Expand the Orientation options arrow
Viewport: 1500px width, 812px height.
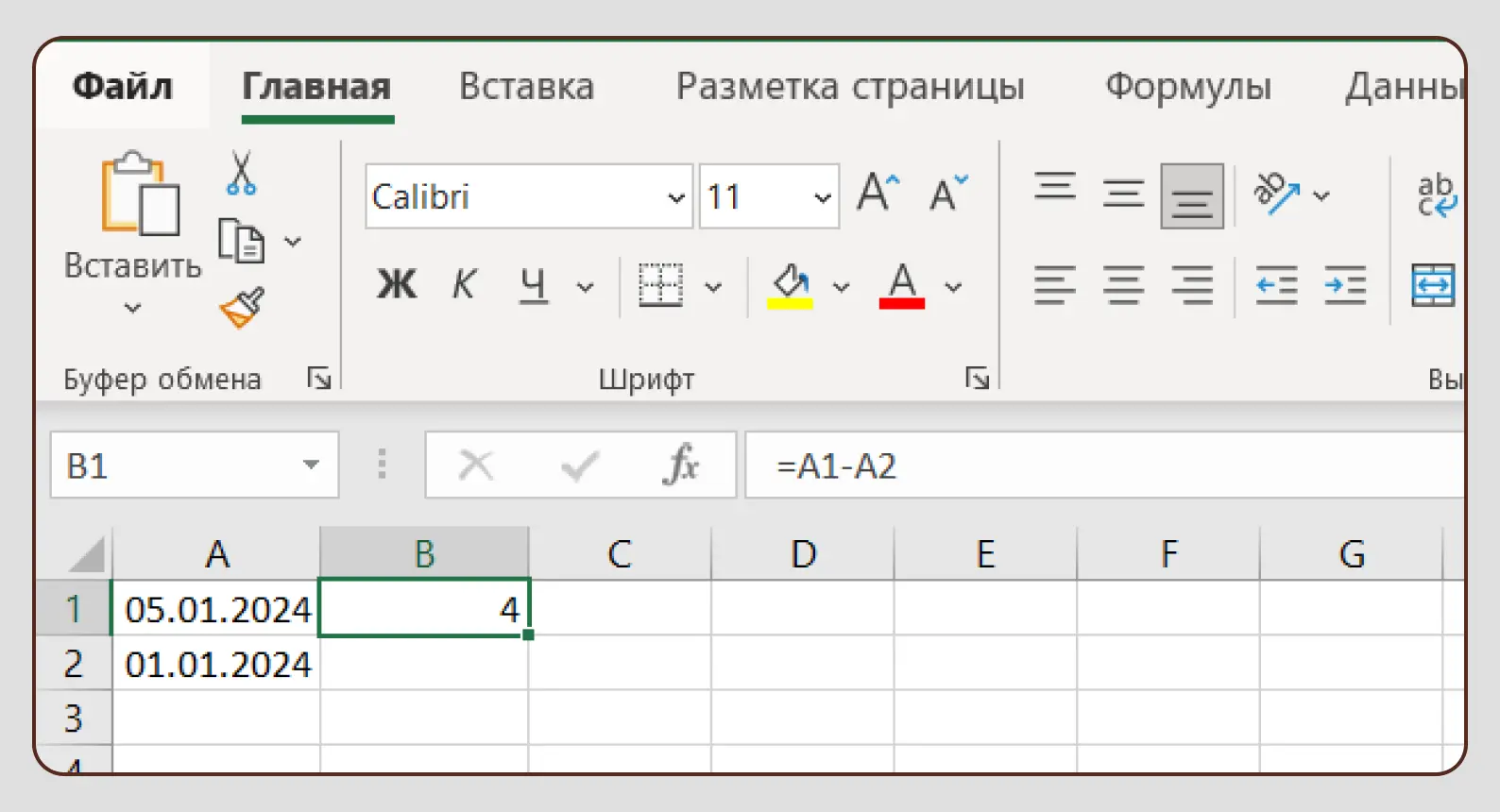pyautogui.click(x=1321, y=195)
